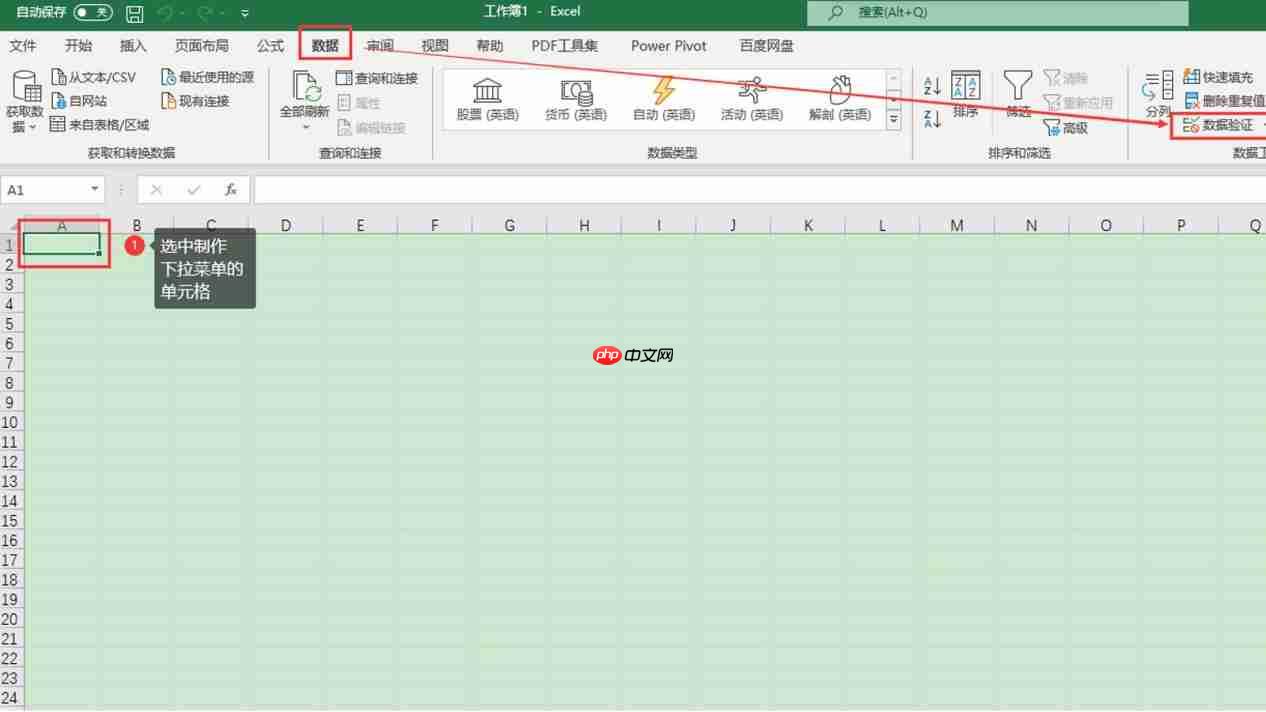Switch to the Review (审阅) tab
This screenshot has width=1266, height=712.
tap(379, 46)
